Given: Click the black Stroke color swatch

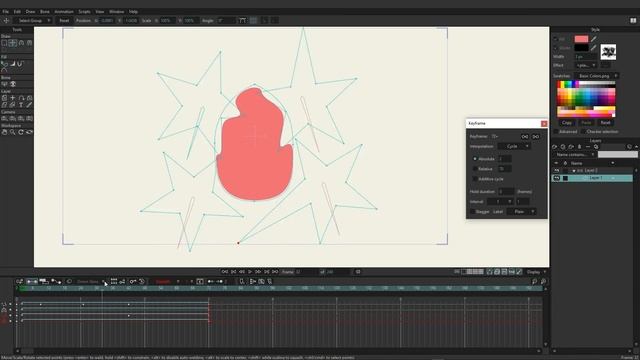Looking at the screenshot, I should pos(581,48).
